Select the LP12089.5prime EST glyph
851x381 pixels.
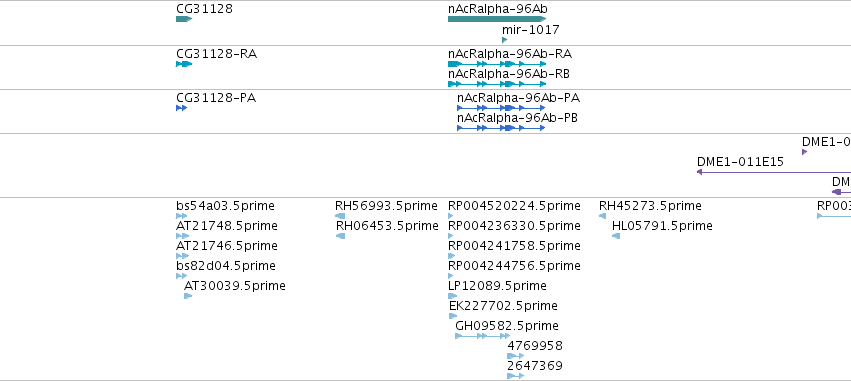[453, 296]
